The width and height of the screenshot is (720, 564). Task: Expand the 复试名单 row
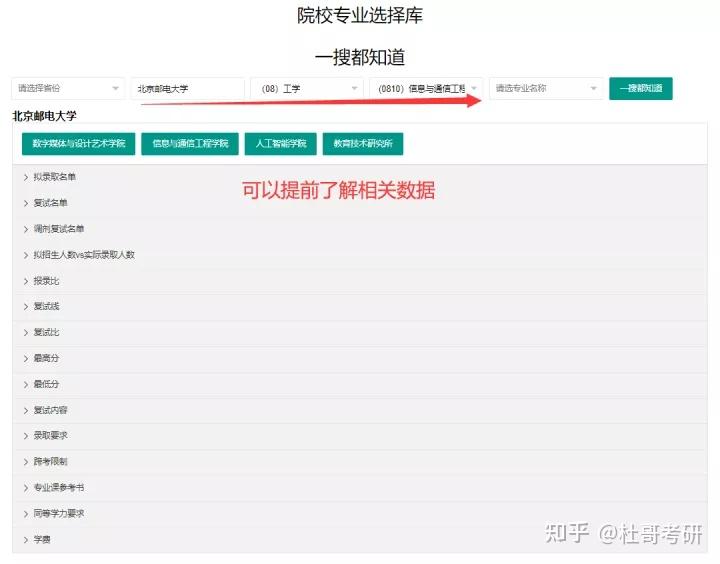(x=360, y=203)
